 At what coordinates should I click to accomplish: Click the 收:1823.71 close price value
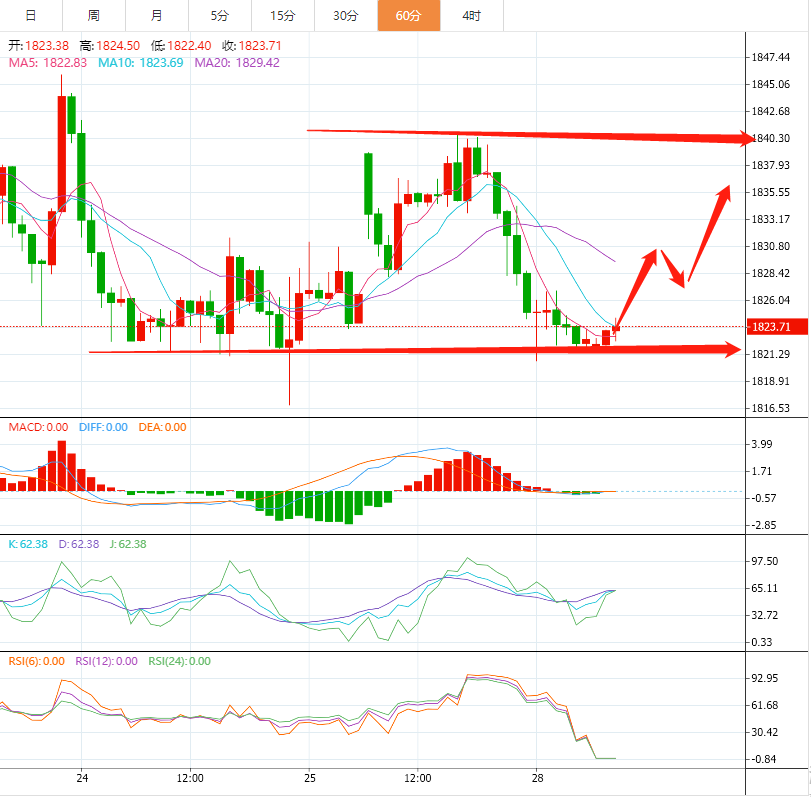pos(252,46)
